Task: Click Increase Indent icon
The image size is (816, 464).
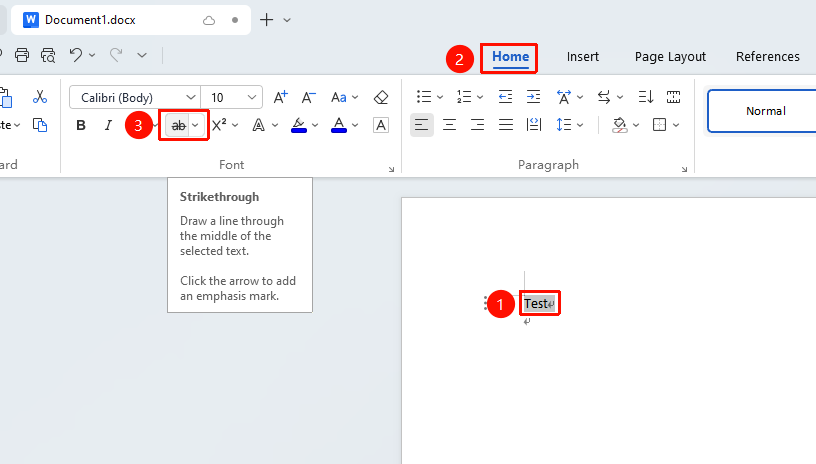Action: click(533, 97)
